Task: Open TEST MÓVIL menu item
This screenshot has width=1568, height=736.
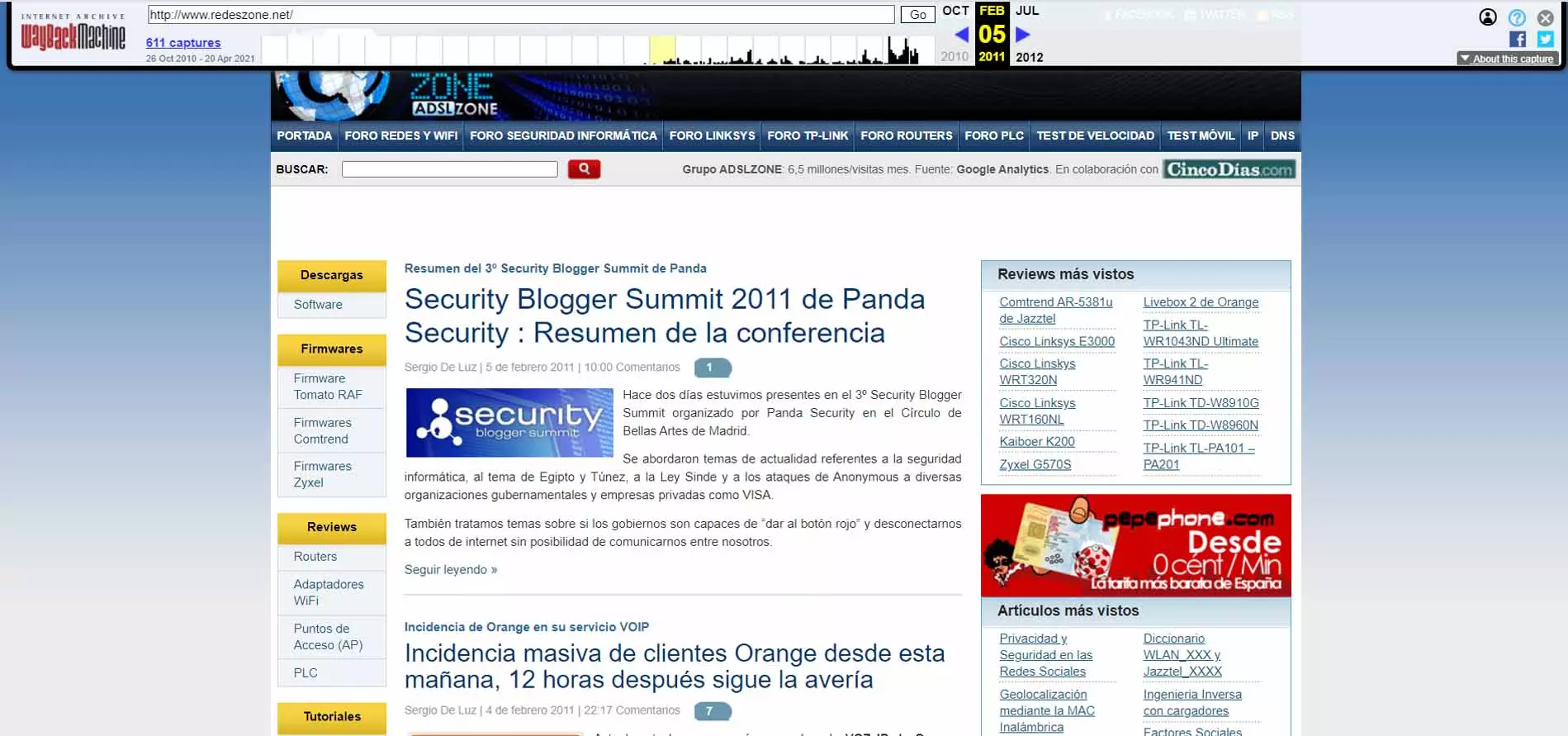Action: pyautogui.click(x=1201, y=135)
